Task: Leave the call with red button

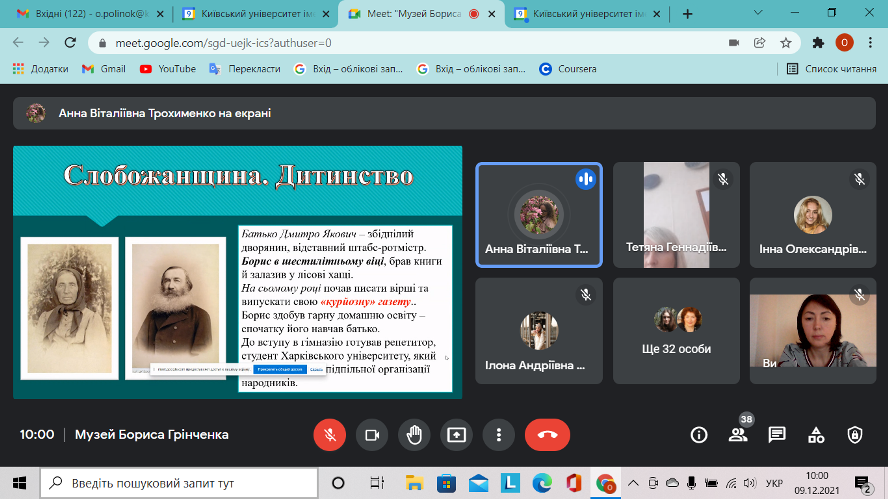Action: click(x=547, y=435)
